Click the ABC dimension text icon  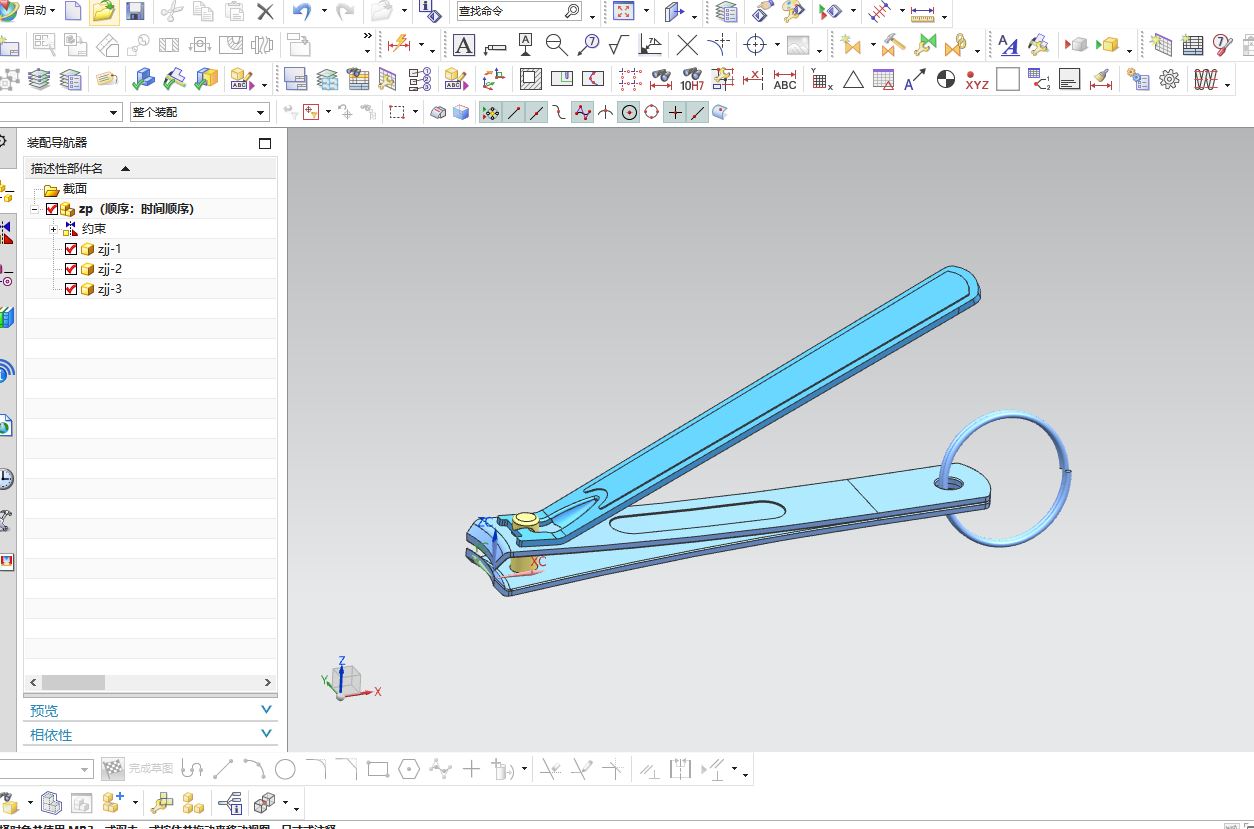(785, 79)
